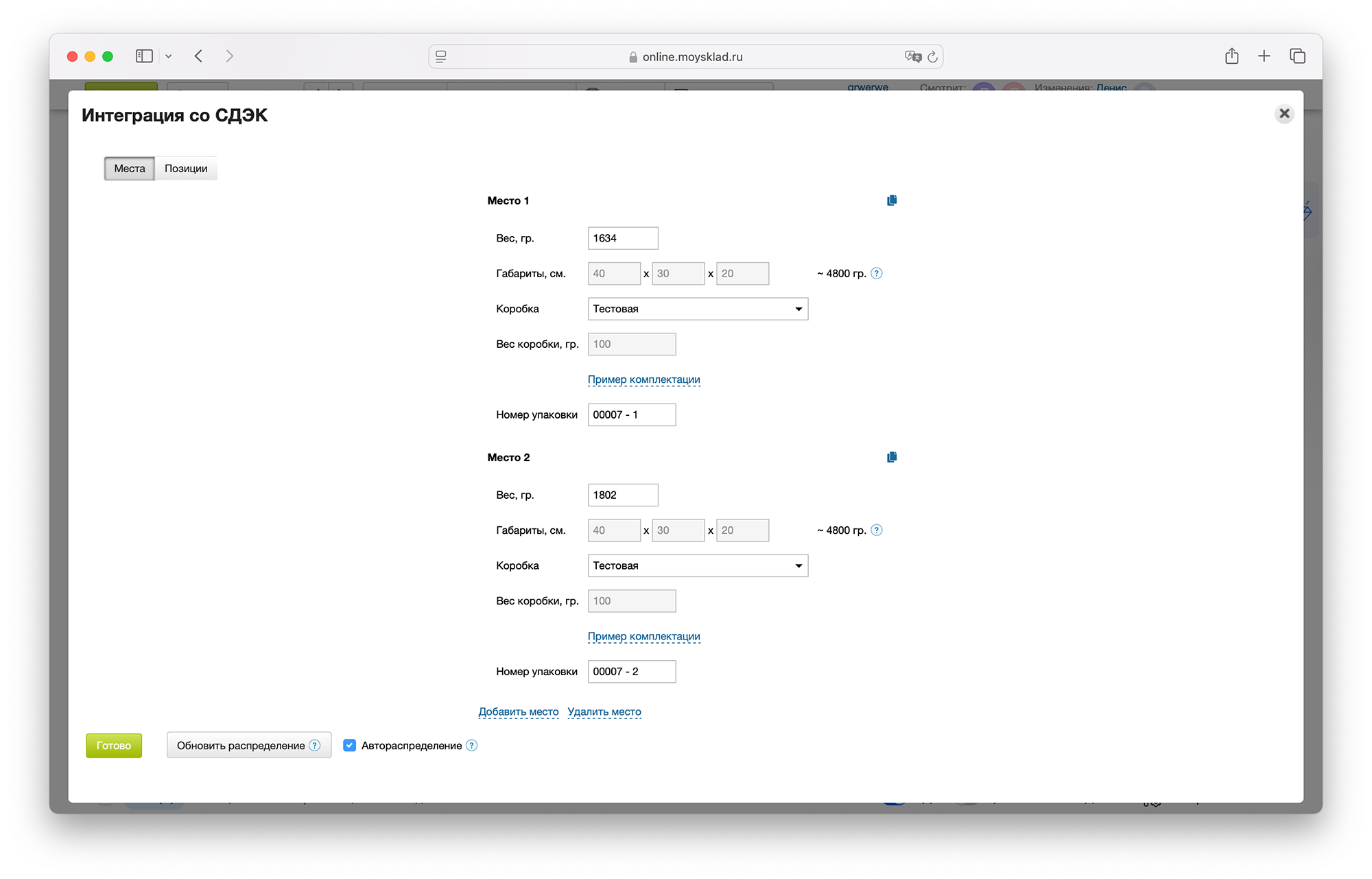1372x879 pixels.
Task: Switch to the Позиции tab
Action: coord(186,168)
